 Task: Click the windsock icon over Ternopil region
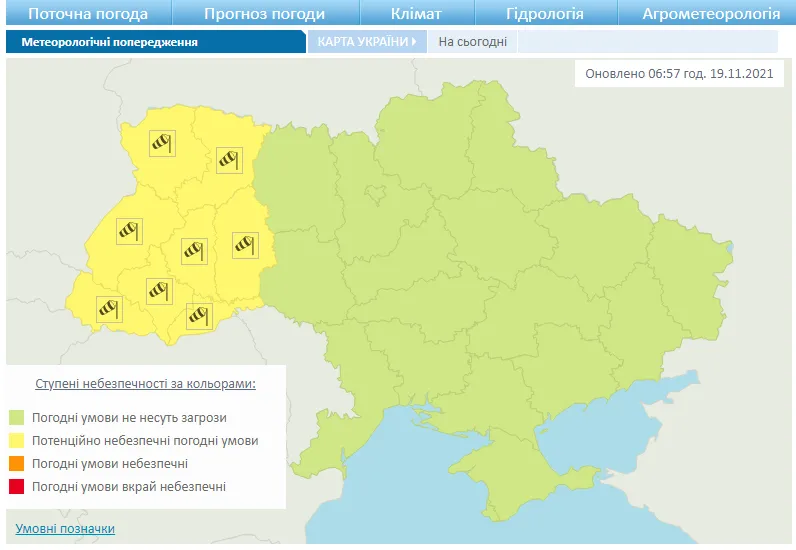(193, 250)
